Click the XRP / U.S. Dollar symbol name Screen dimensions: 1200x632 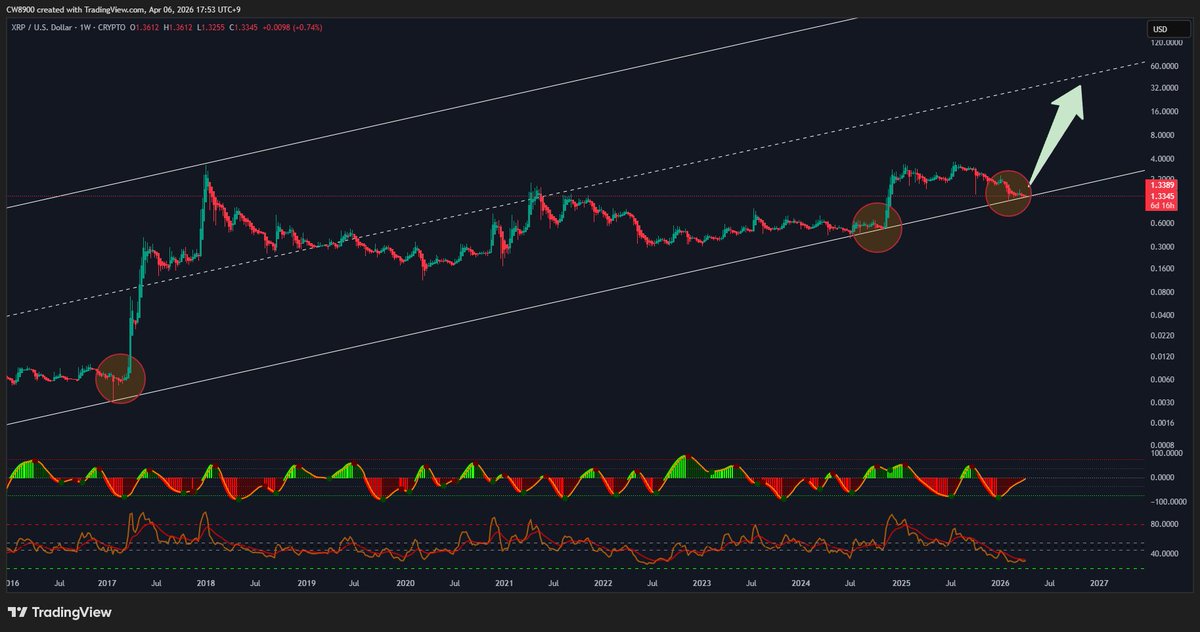[x=40, y=28]
